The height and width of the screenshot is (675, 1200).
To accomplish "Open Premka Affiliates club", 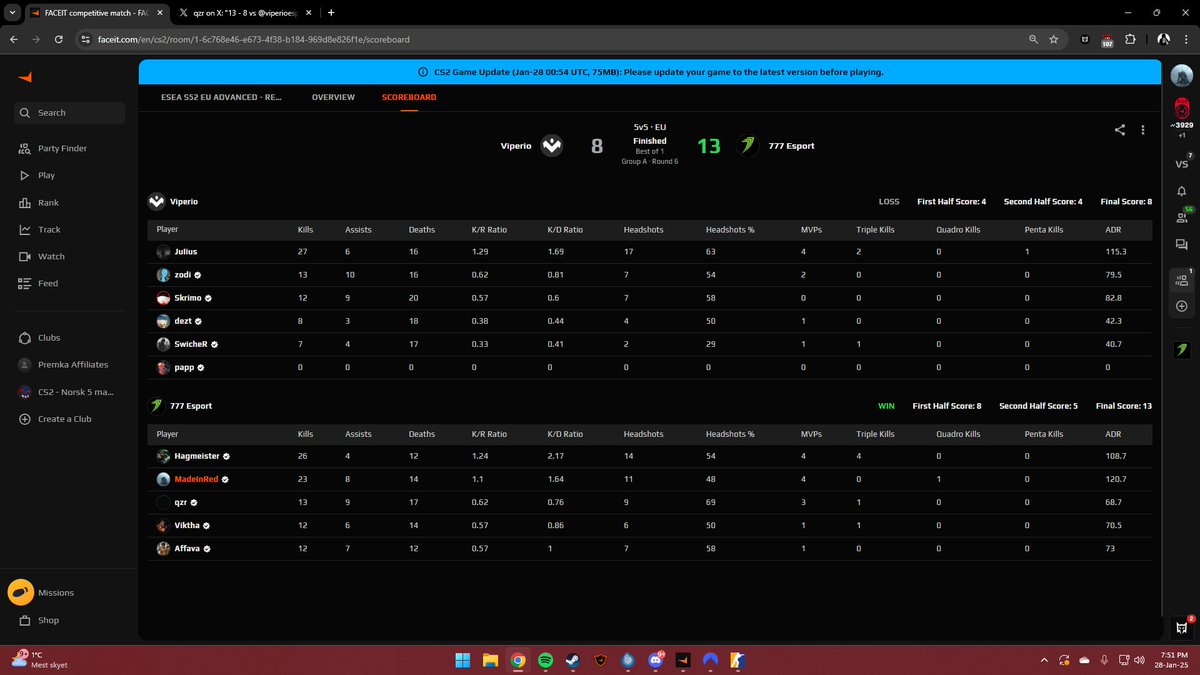I will (x=63, y=365).
